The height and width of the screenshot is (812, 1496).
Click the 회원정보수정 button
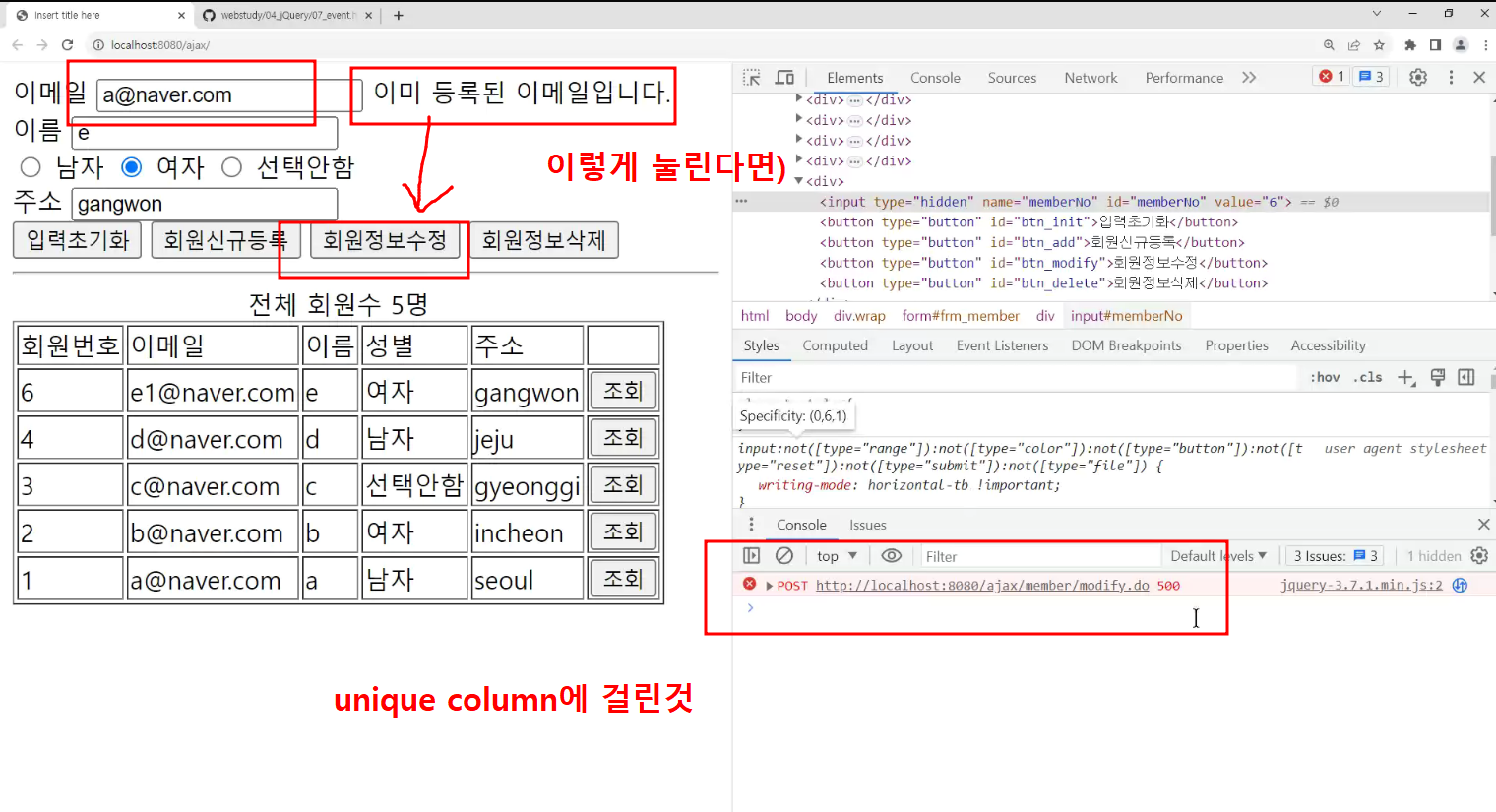385,240
